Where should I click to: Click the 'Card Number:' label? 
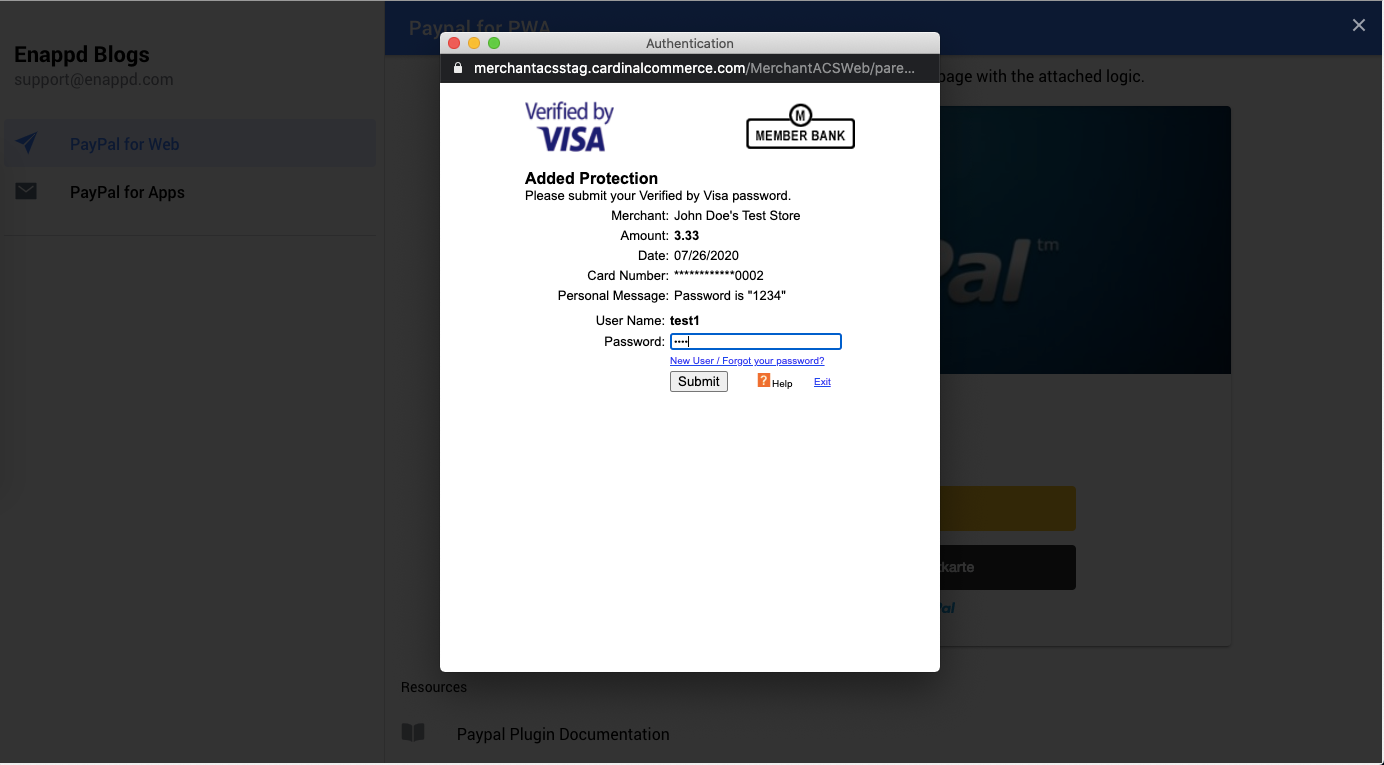point(627,275)
